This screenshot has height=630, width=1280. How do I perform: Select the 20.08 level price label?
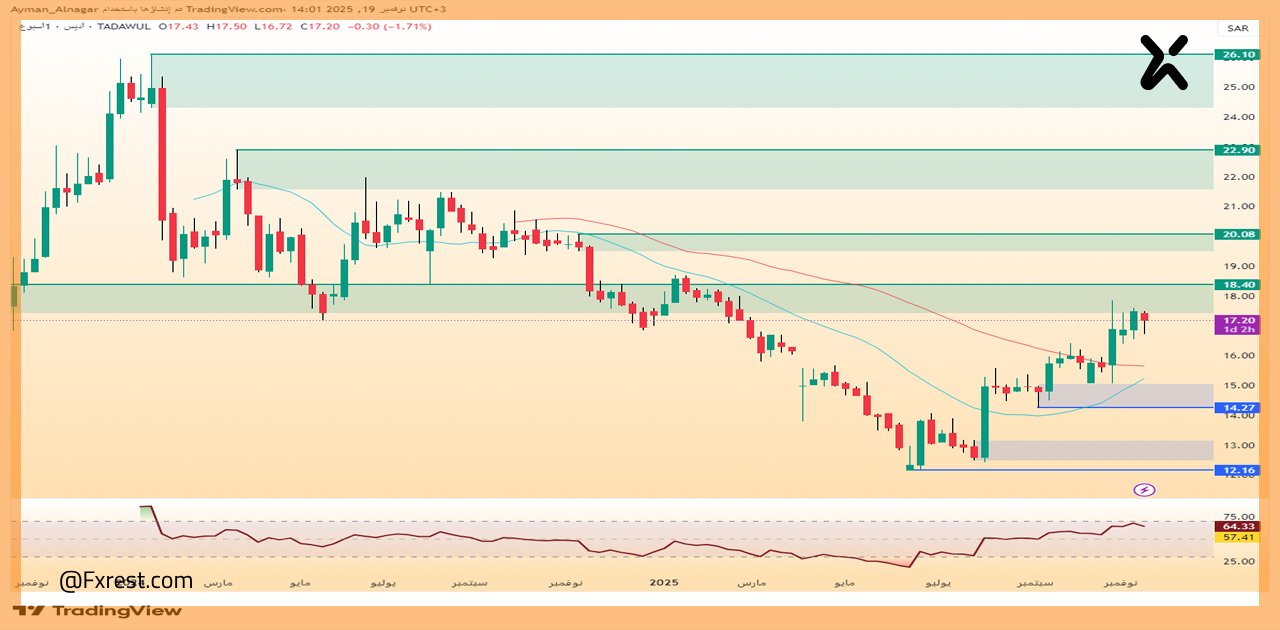pos(1235,234)
